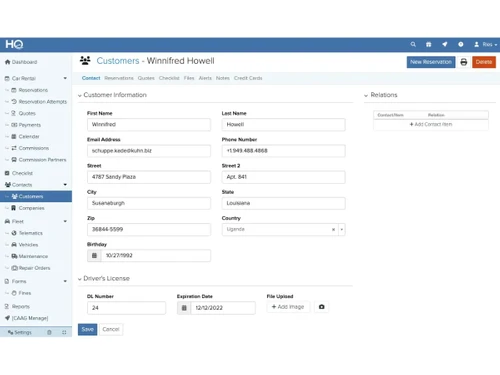
Task: Click the trash icon beside Settings
Action: (49, 332)
